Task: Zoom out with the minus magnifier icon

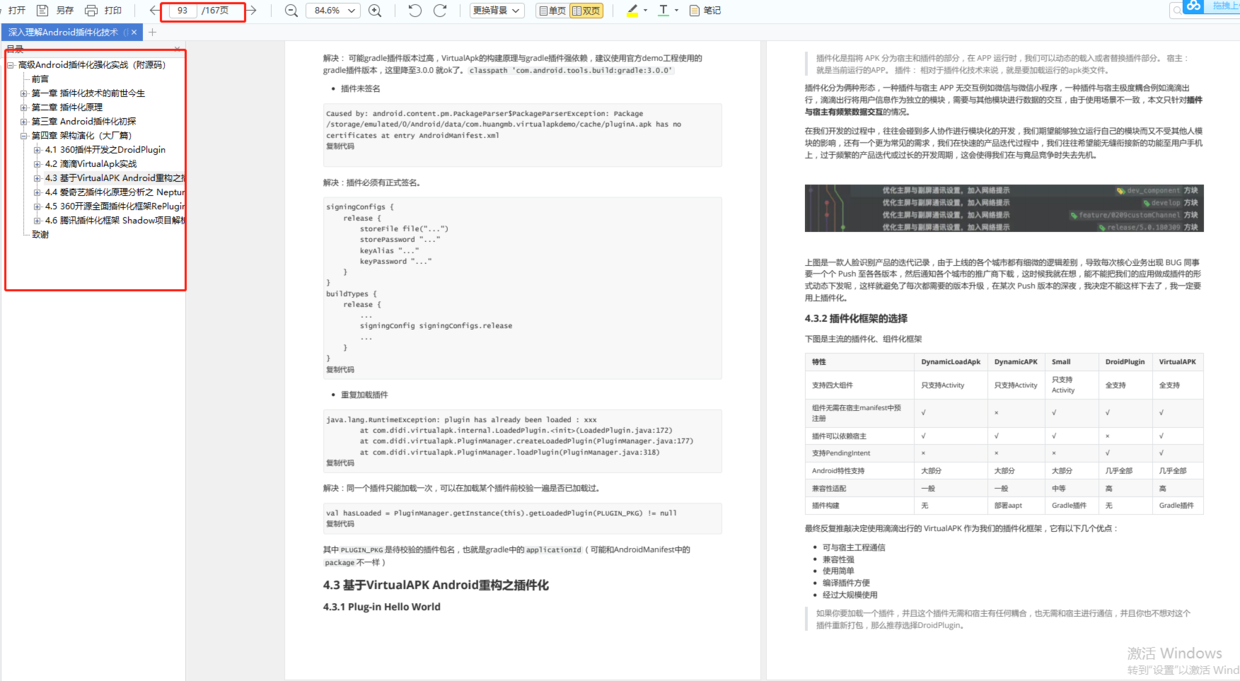Action: [291, 10]
